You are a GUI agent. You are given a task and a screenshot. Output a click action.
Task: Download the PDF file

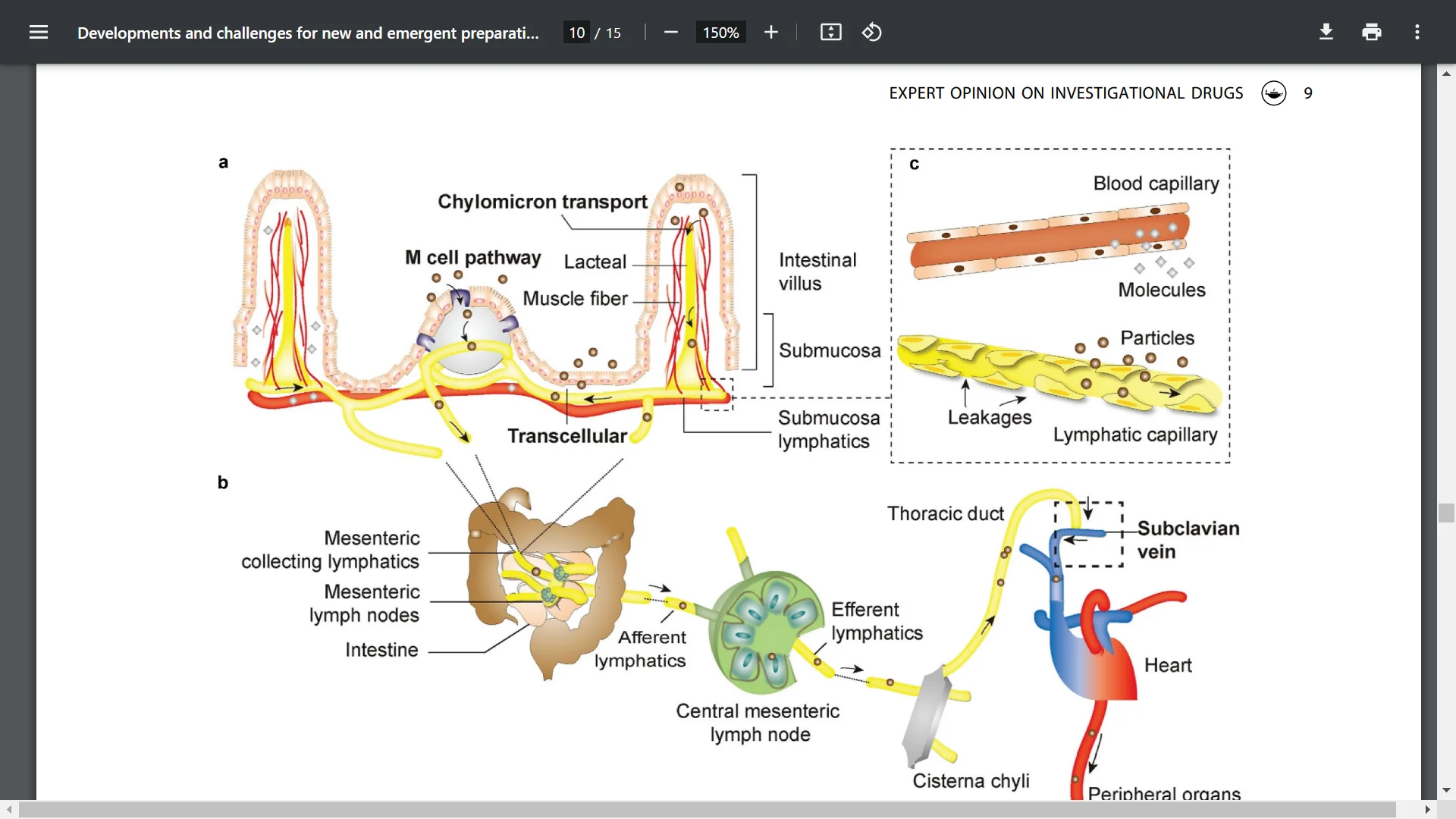click(x=1326, y=32)
